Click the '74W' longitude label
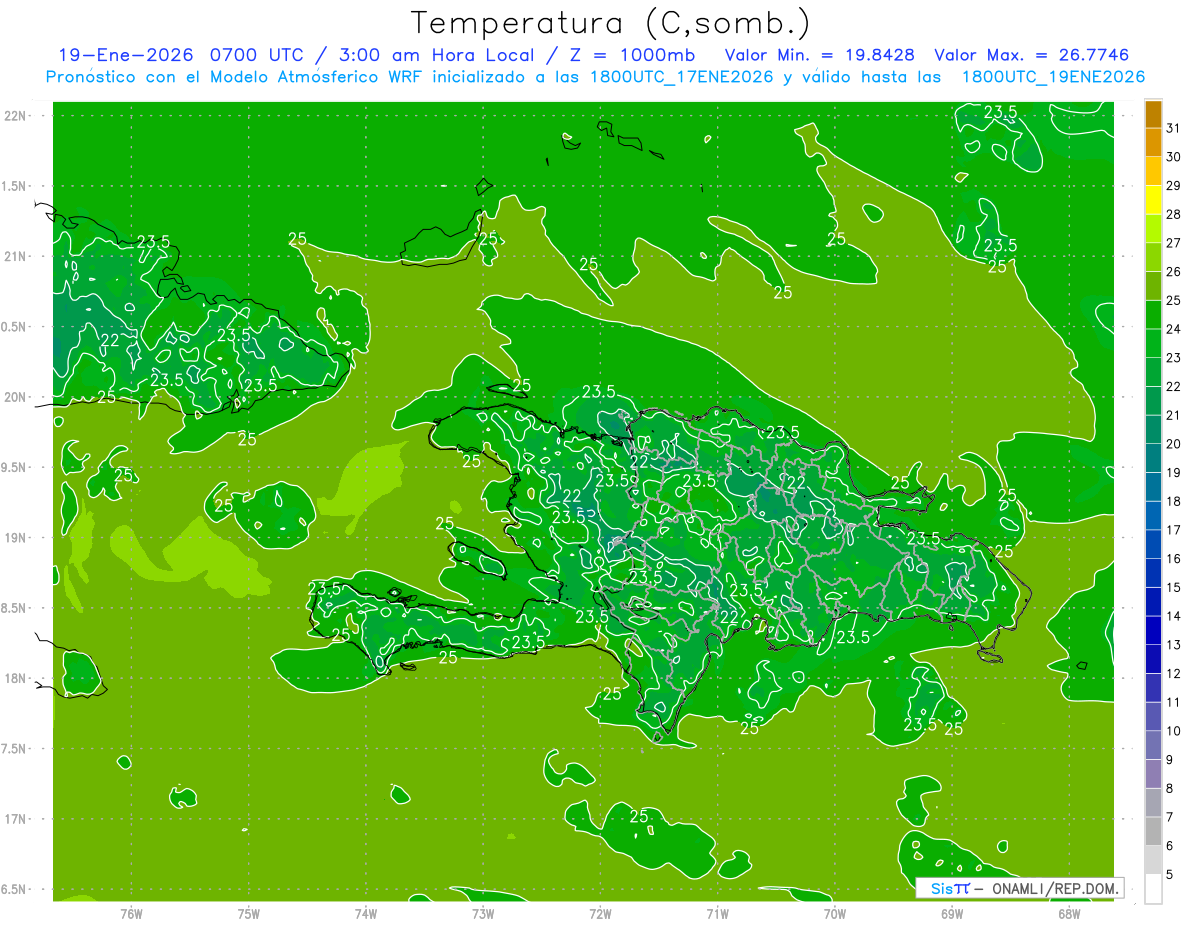Viewport: 1200px width, 927px height. coord(366,913)
